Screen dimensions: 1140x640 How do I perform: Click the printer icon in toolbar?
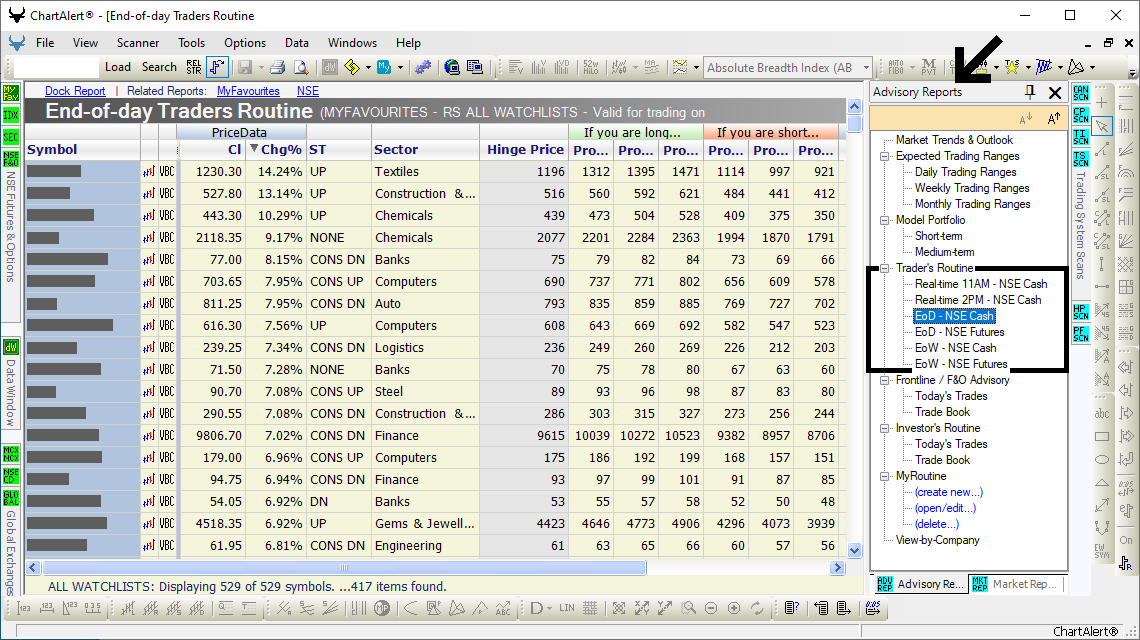277,68
